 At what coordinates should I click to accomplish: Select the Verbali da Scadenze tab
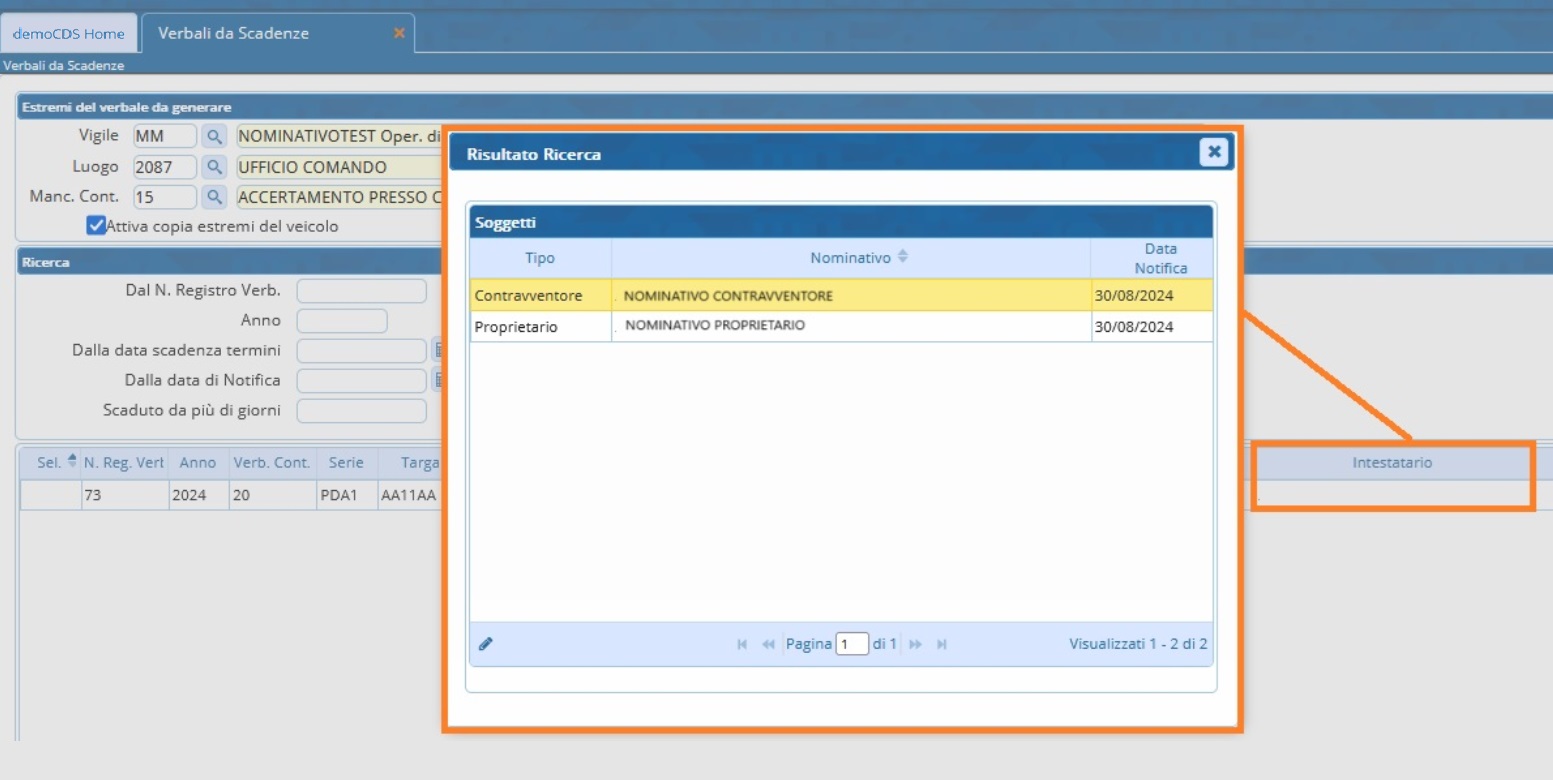coord(233,34)
